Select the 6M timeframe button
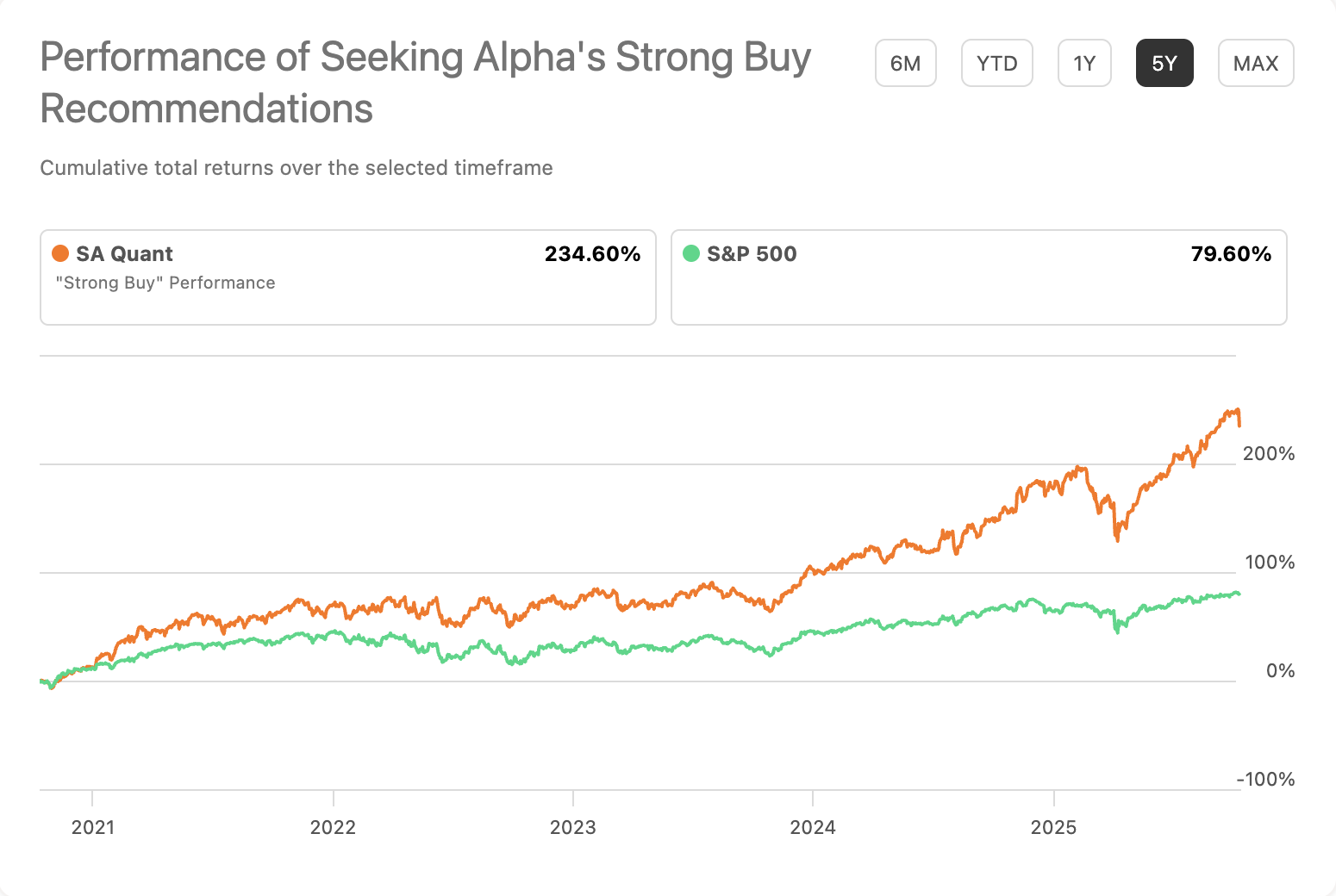 906,62
